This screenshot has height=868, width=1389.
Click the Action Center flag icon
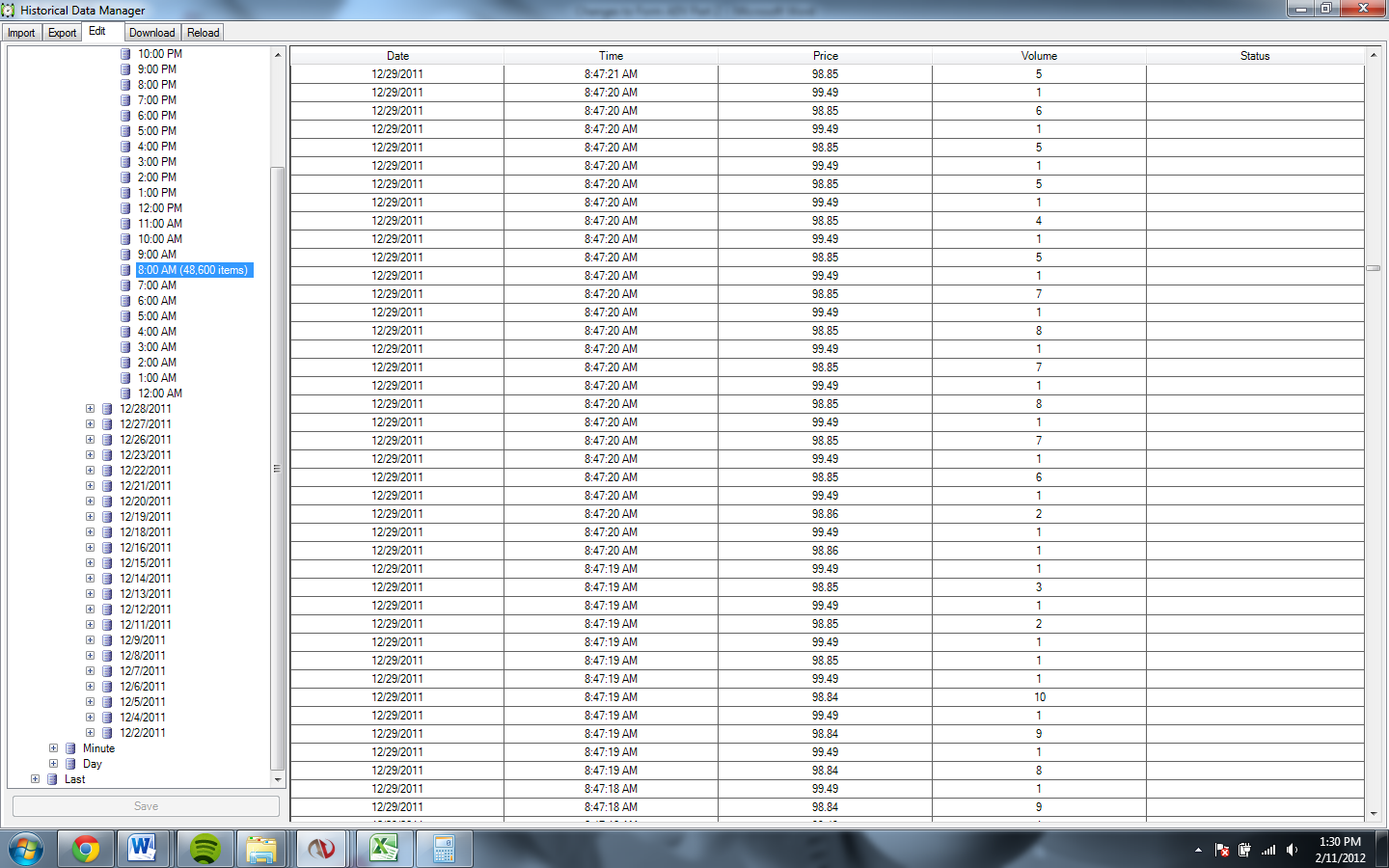point(1222,850)
